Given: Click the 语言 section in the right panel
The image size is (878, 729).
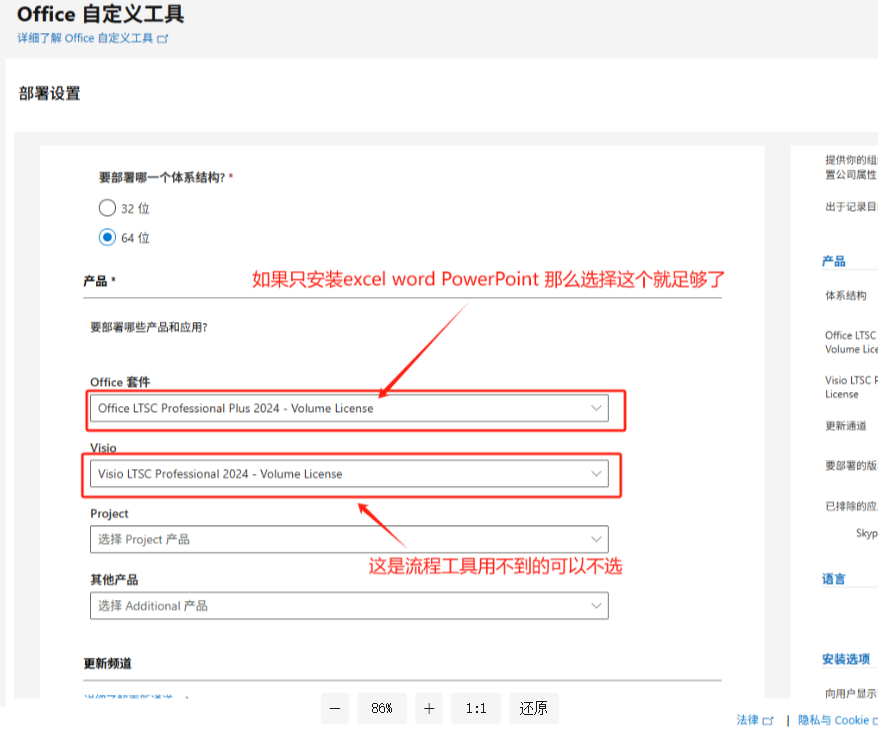Looking at the screenshot, I should 834,579.
